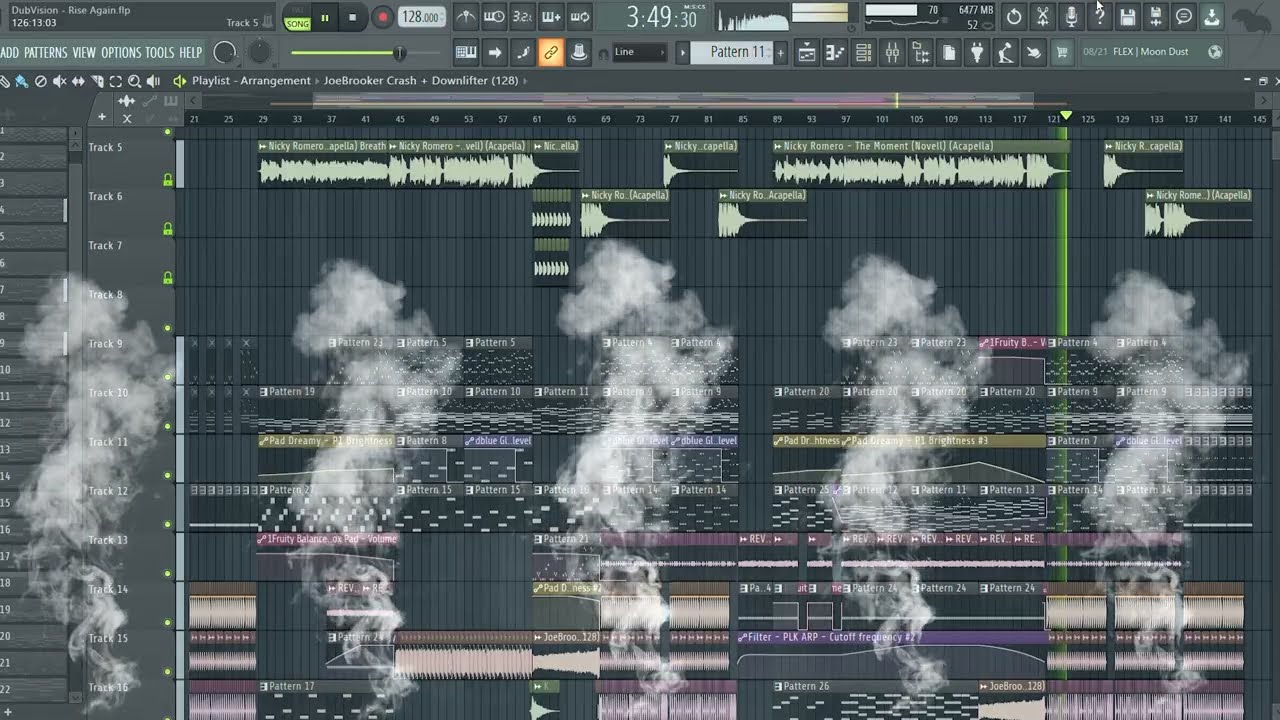This screenshot has height=720, width=1280.
Task: Open the Playlist window
Action: click(806, 52)
